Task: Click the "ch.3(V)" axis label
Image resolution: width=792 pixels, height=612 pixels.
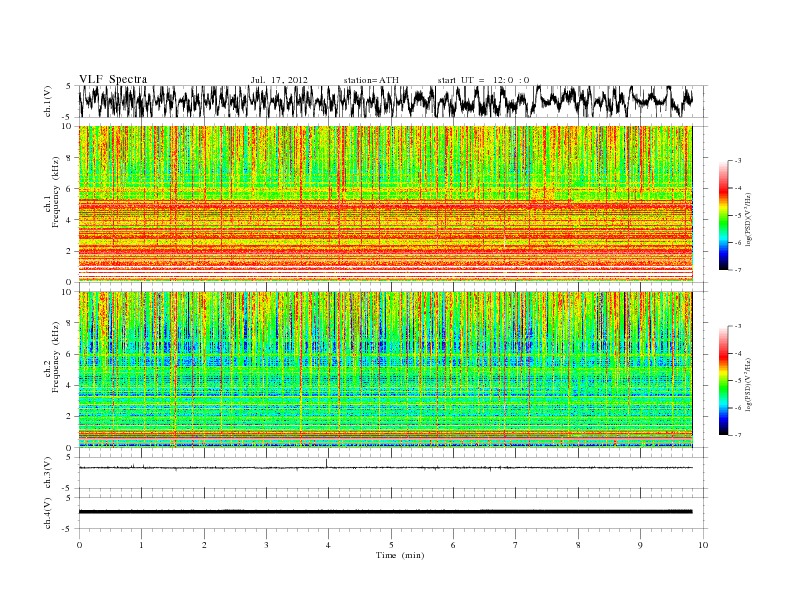Action: coord(47,472)
